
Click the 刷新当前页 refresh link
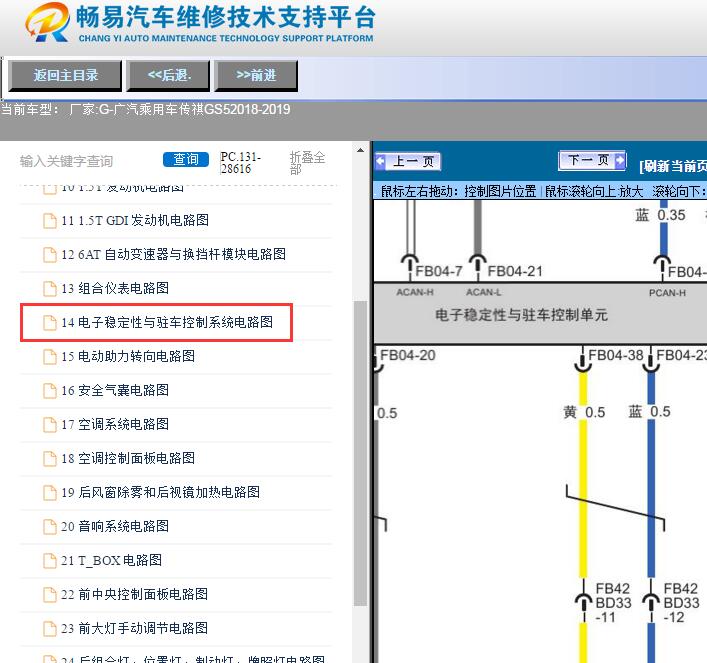(x=673, y=166)
